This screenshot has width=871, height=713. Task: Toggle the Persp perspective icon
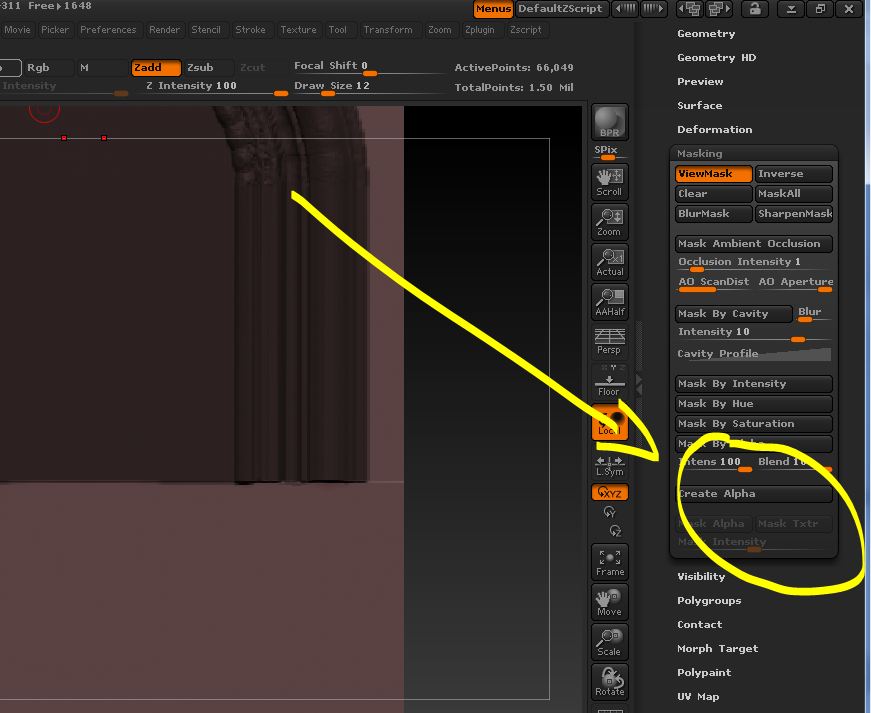pos(610,340)
